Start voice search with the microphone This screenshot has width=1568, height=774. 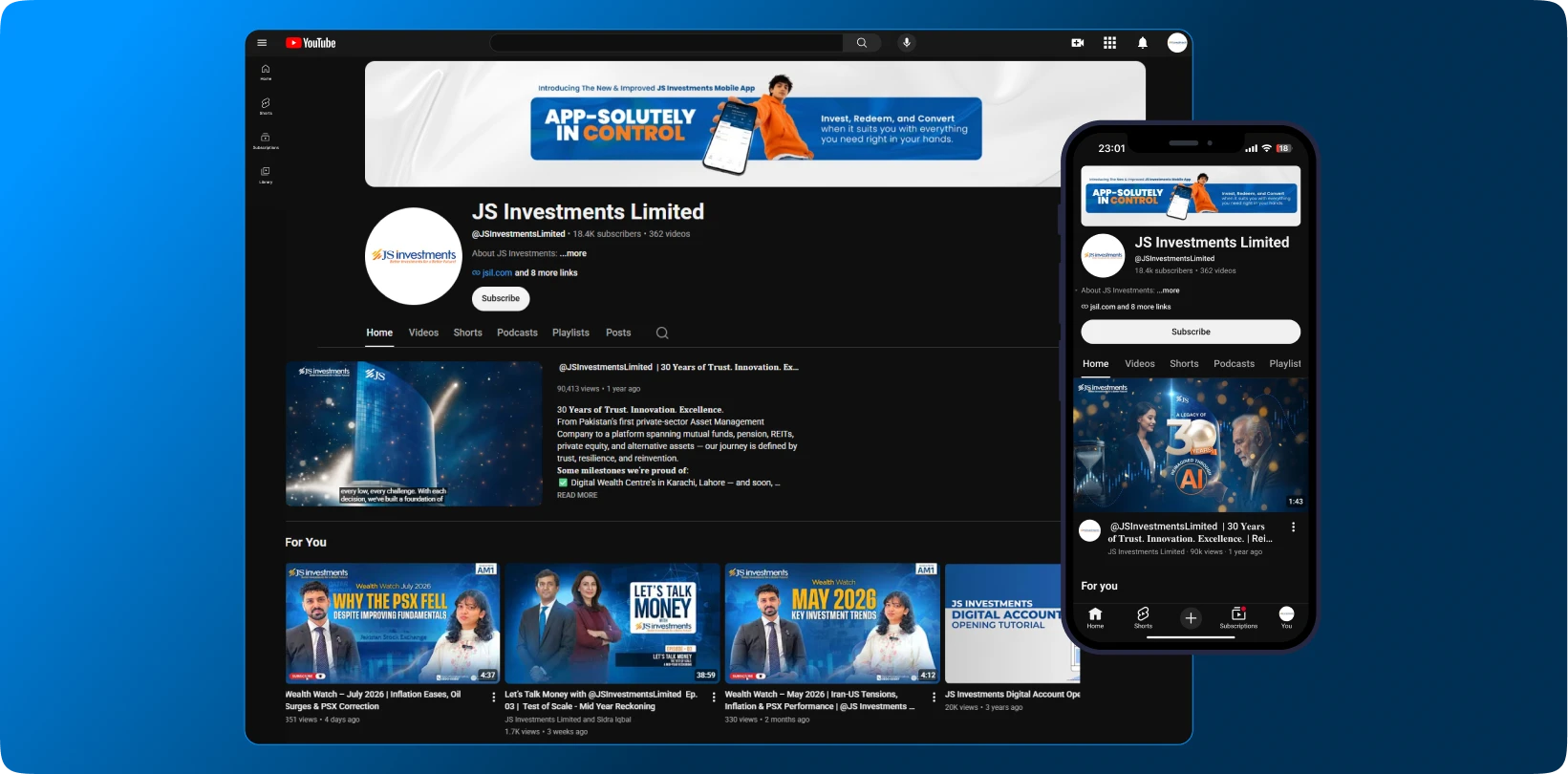pyautogui.click(x=907, y=43)
